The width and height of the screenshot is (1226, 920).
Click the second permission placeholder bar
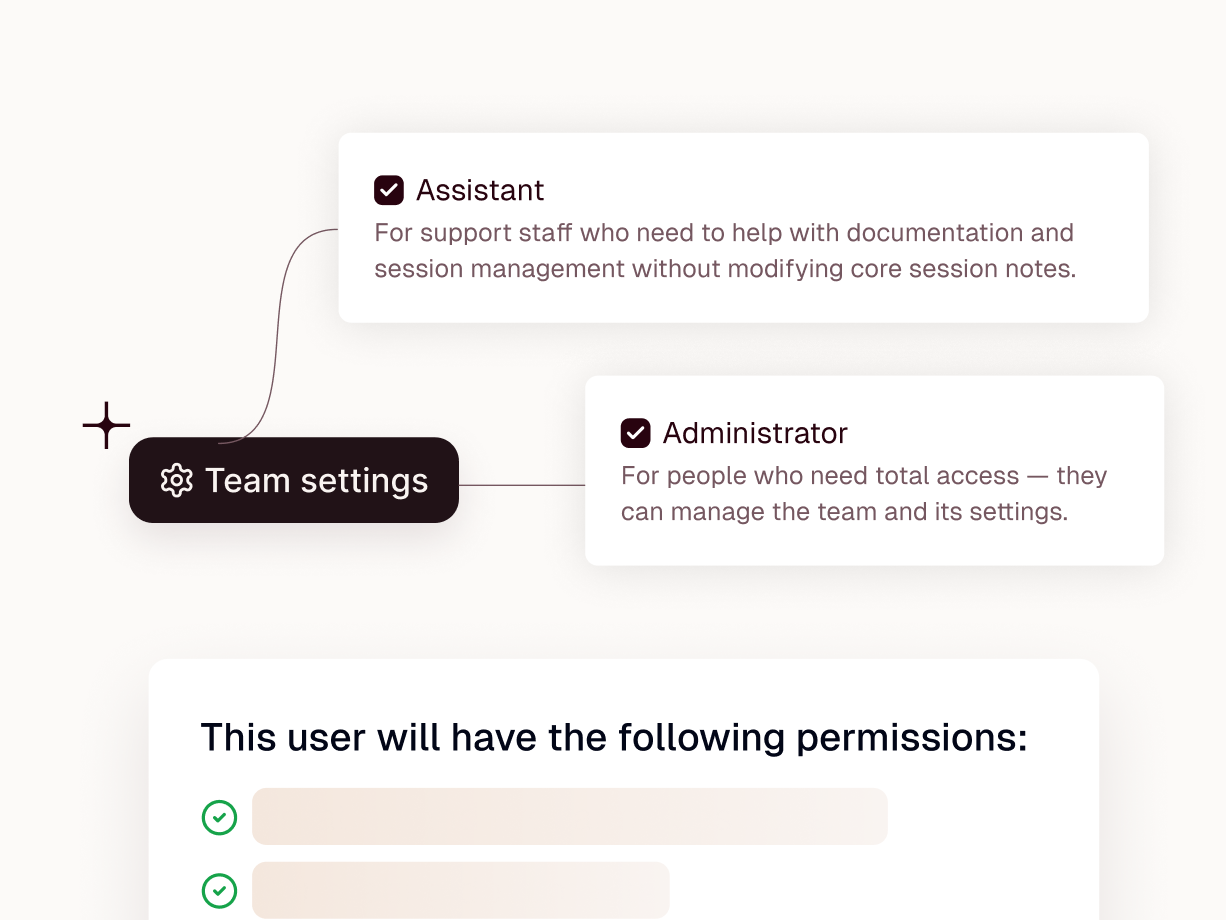pos(461,890)
